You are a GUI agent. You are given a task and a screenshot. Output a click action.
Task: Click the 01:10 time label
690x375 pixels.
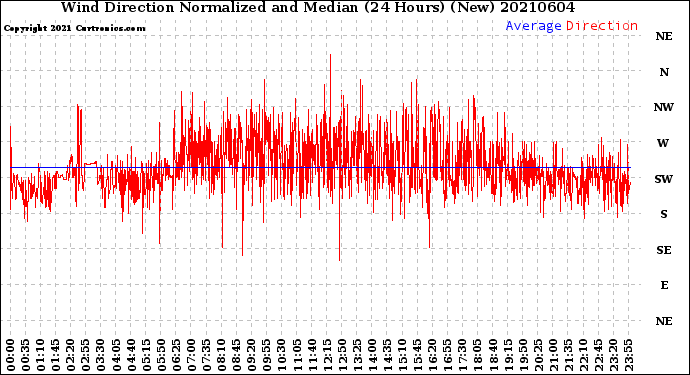tap(40, 355)
